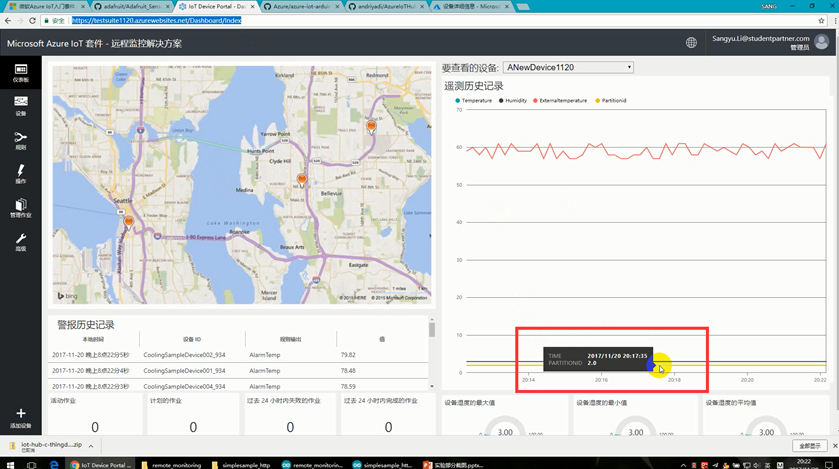Bookmark the page with the star icon

click(x=821, y=20)
